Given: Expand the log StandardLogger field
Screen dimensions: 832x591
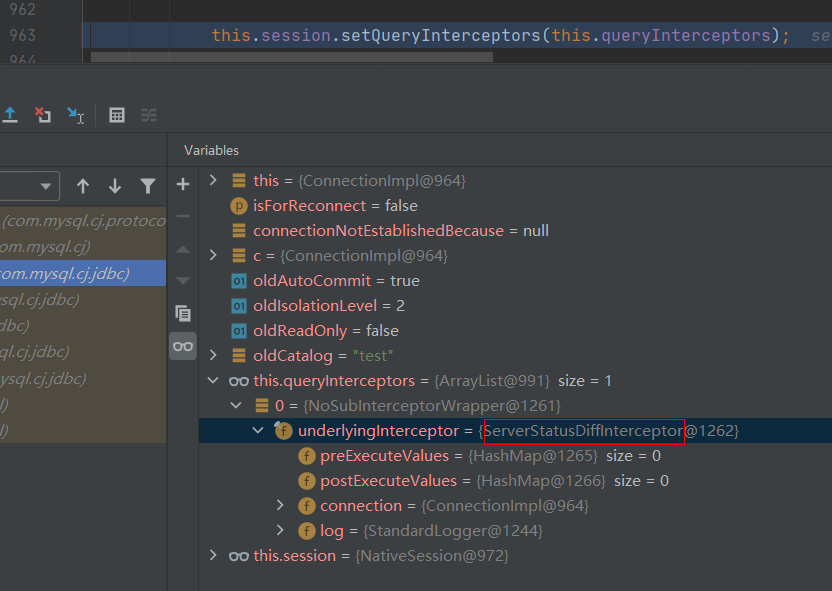Looking at the screenshot, I should [x=281, y=531].
